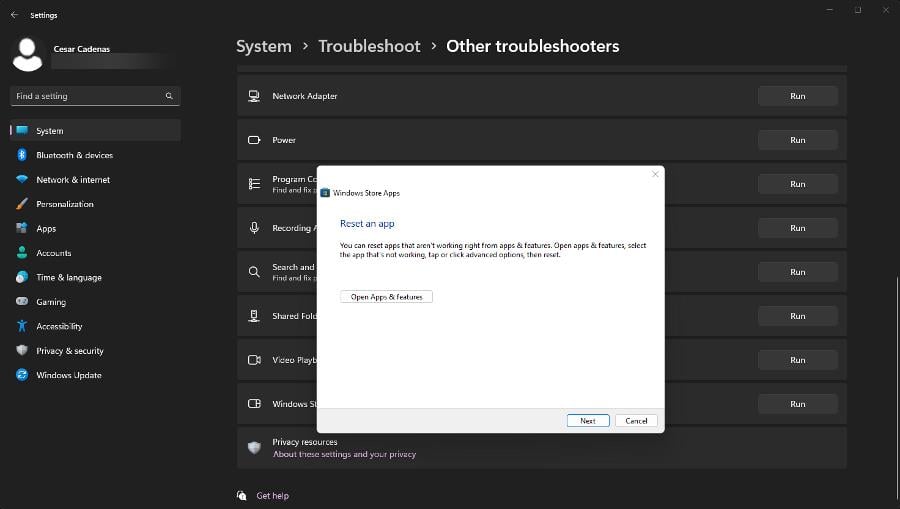Click the Reset an app heading
This screenshot has width=900, height=509.
pyautogui.click(x=367, y=224)
